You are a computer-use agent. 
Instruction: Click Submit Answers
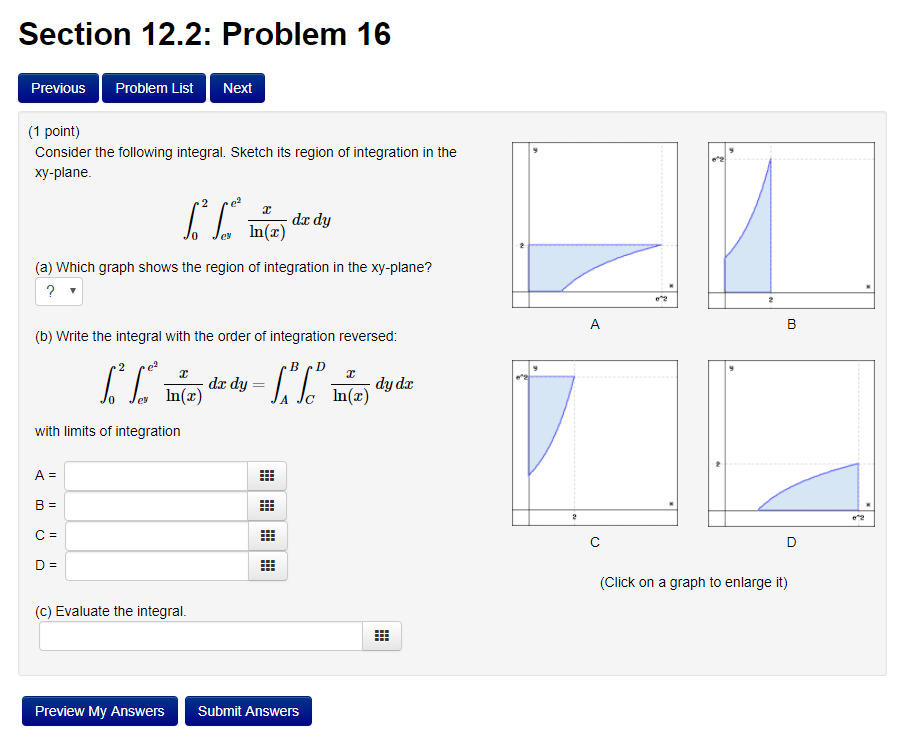(x=248, y=711)
